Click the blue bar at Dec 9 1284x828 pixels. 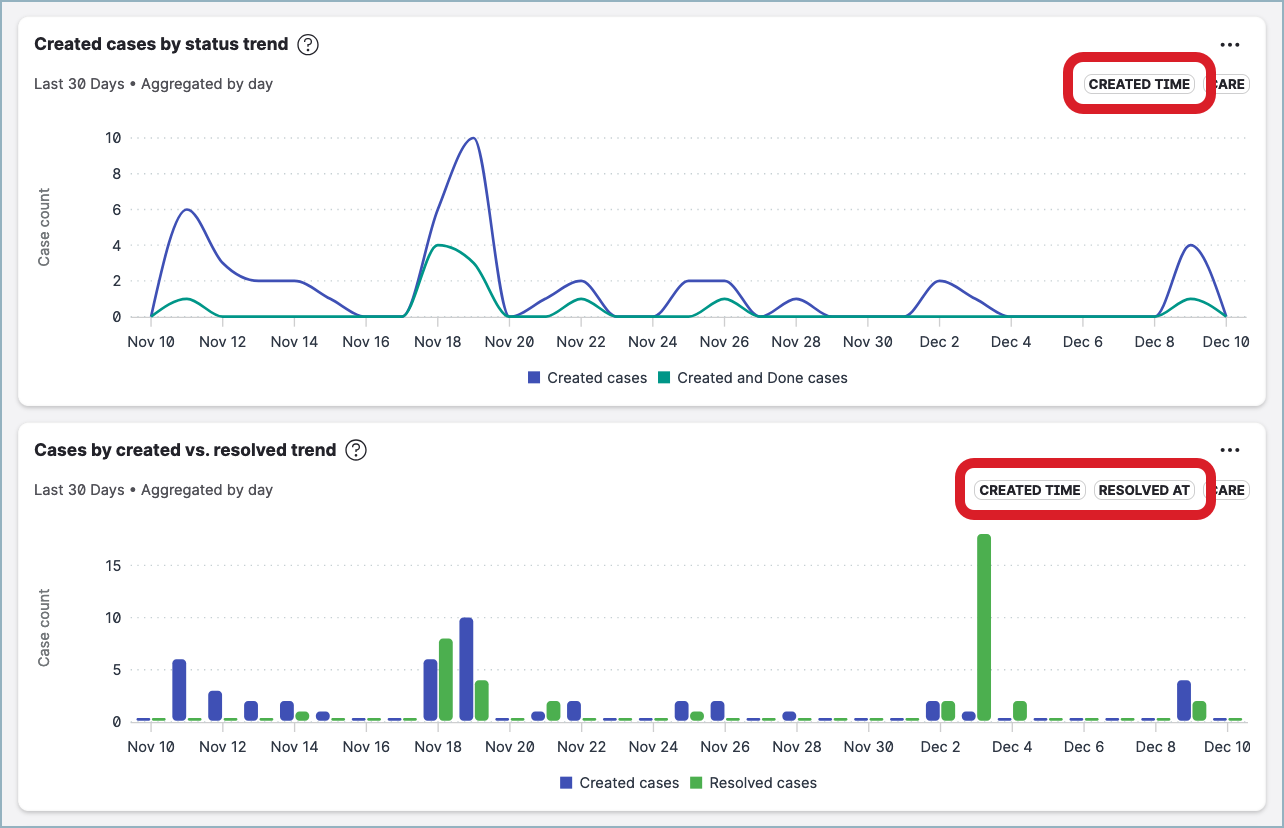click(x=1184, y=700)
